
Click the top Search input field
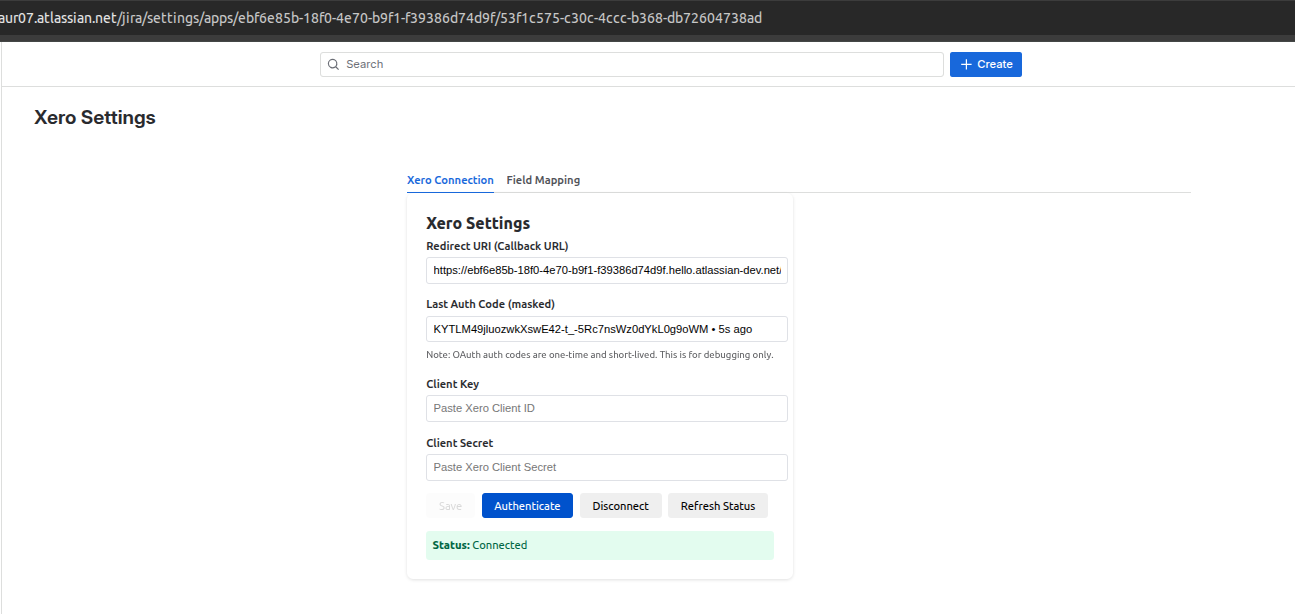pos(632,64)
